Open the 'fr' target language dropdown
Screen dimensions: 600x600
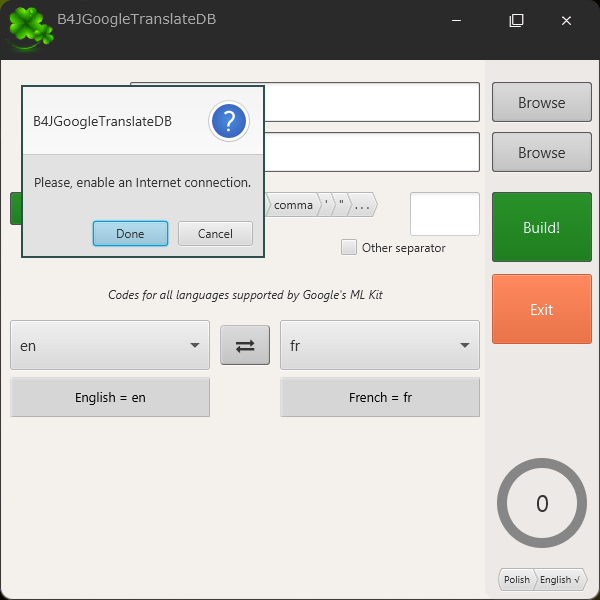pos(380,345)
